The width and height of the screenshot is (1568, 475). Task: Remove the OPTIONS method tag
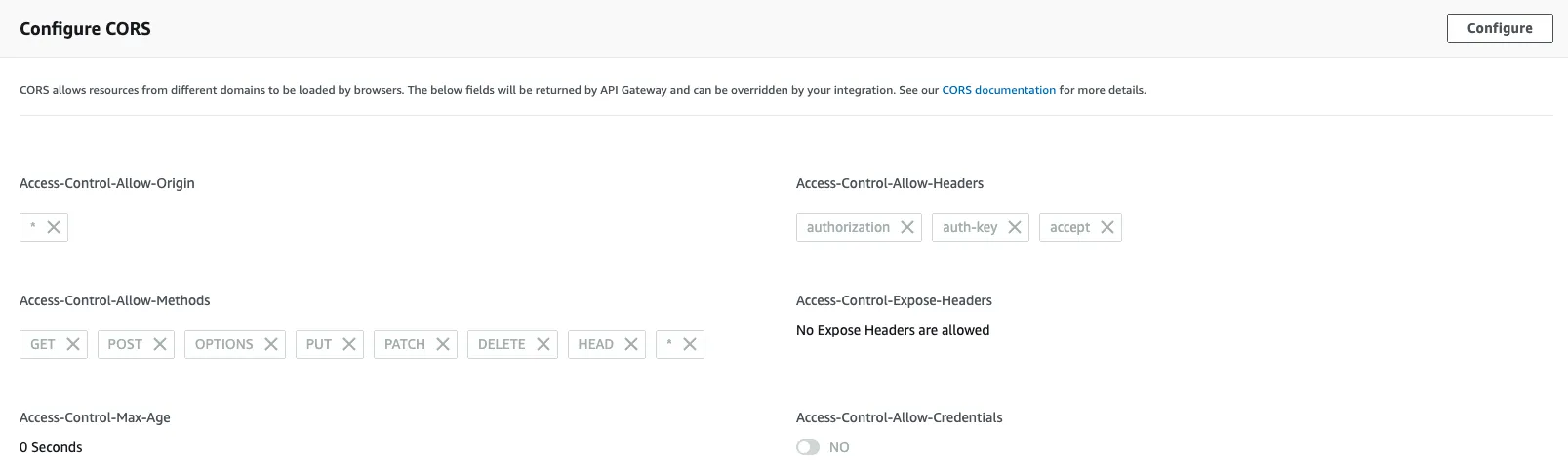pyautogui.click(x=271, y=344)
